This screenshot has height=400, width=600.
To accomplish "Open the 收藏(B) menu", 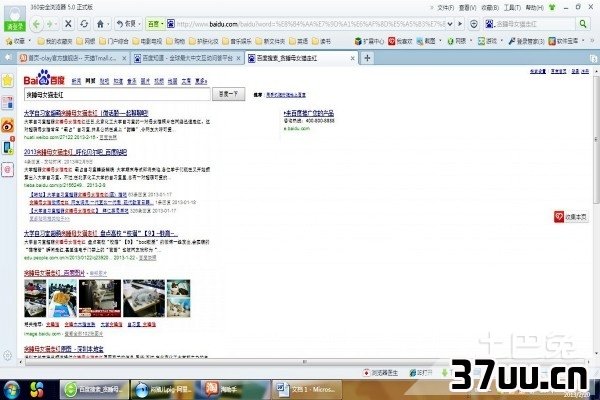I will (490, 8).
